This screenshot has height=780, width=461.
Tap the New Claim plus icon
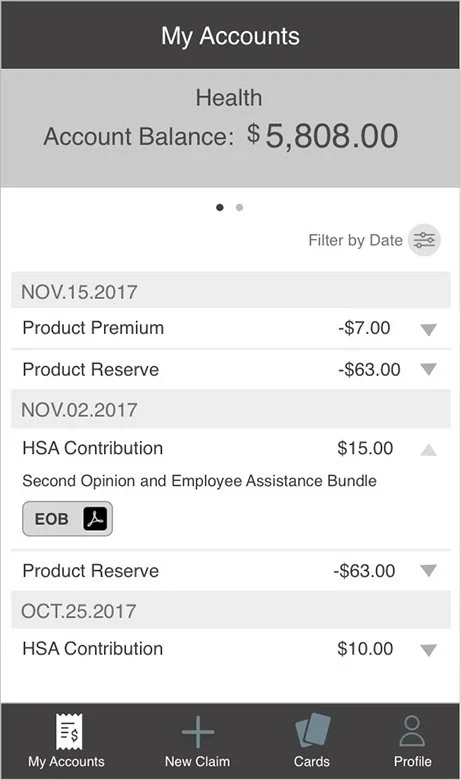click(x=197, y=732)
